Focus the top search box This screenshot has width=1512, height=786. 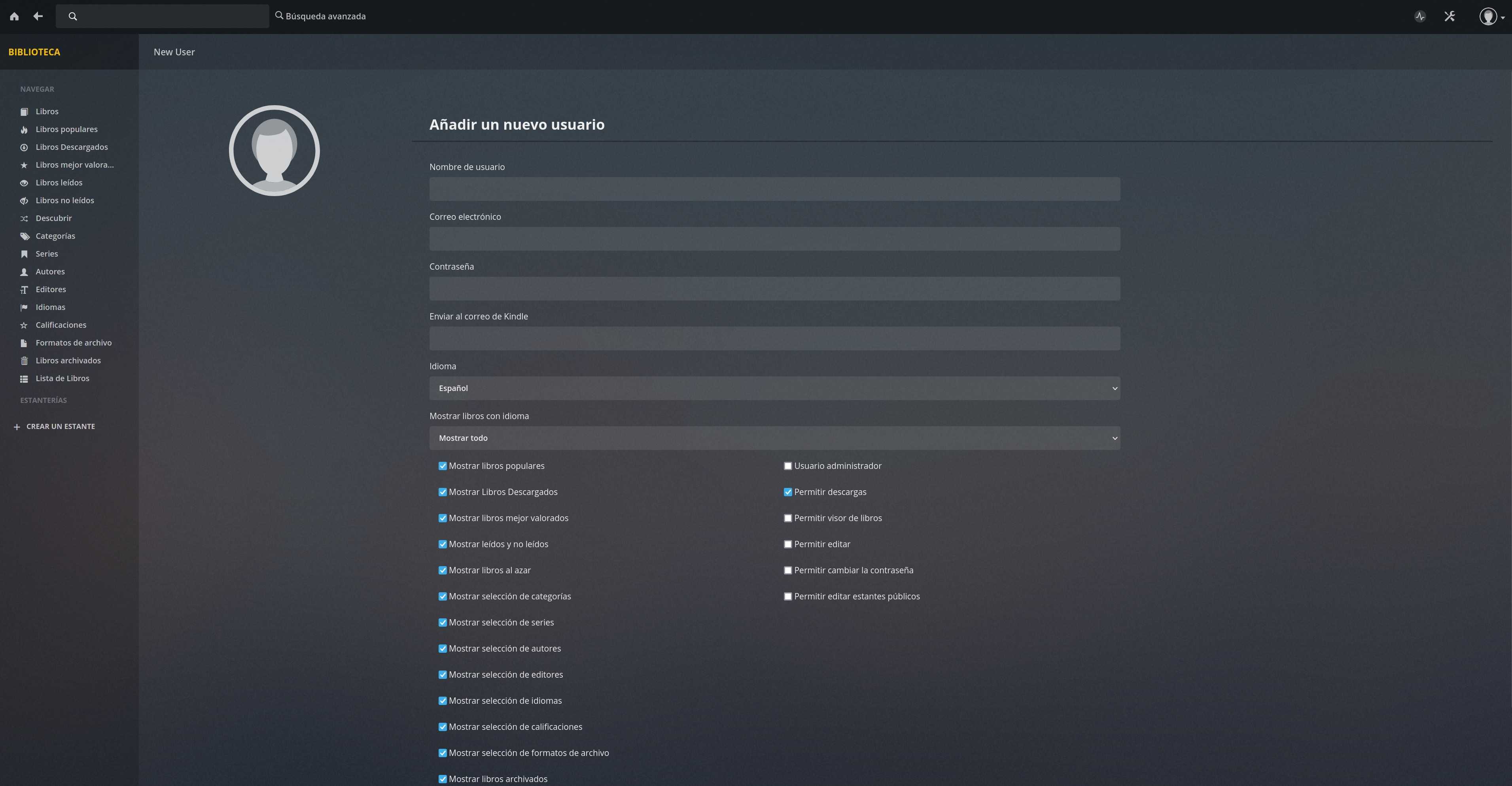170,17
